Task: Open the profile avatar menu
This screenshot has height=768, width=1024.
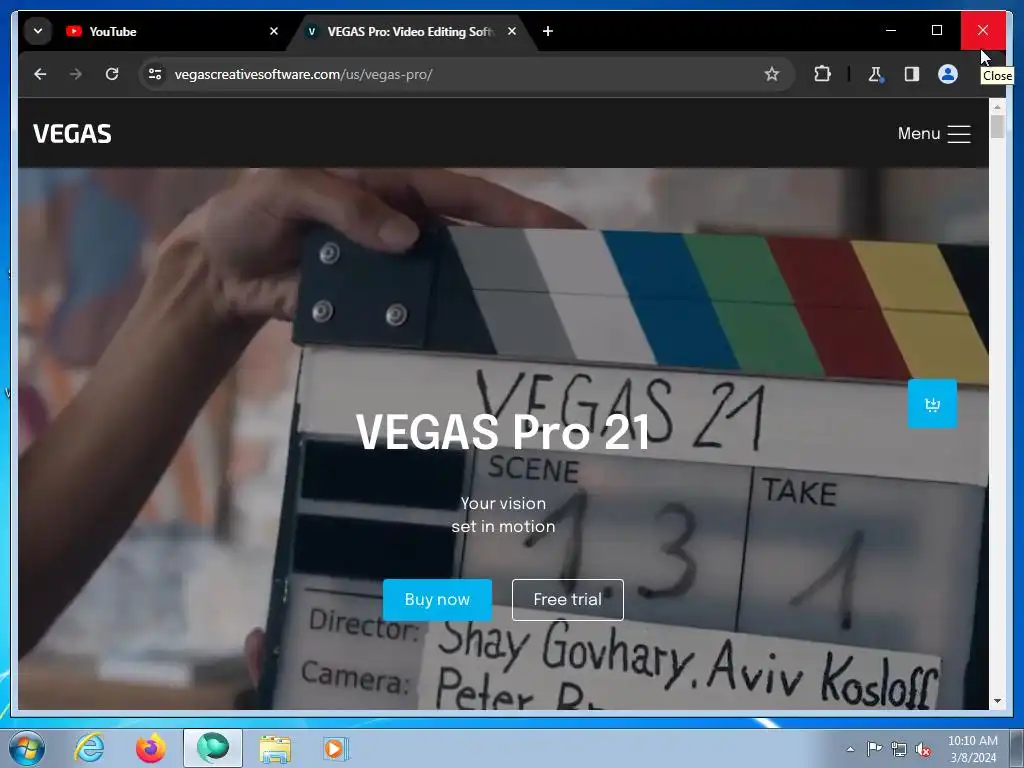Action: 948,74
